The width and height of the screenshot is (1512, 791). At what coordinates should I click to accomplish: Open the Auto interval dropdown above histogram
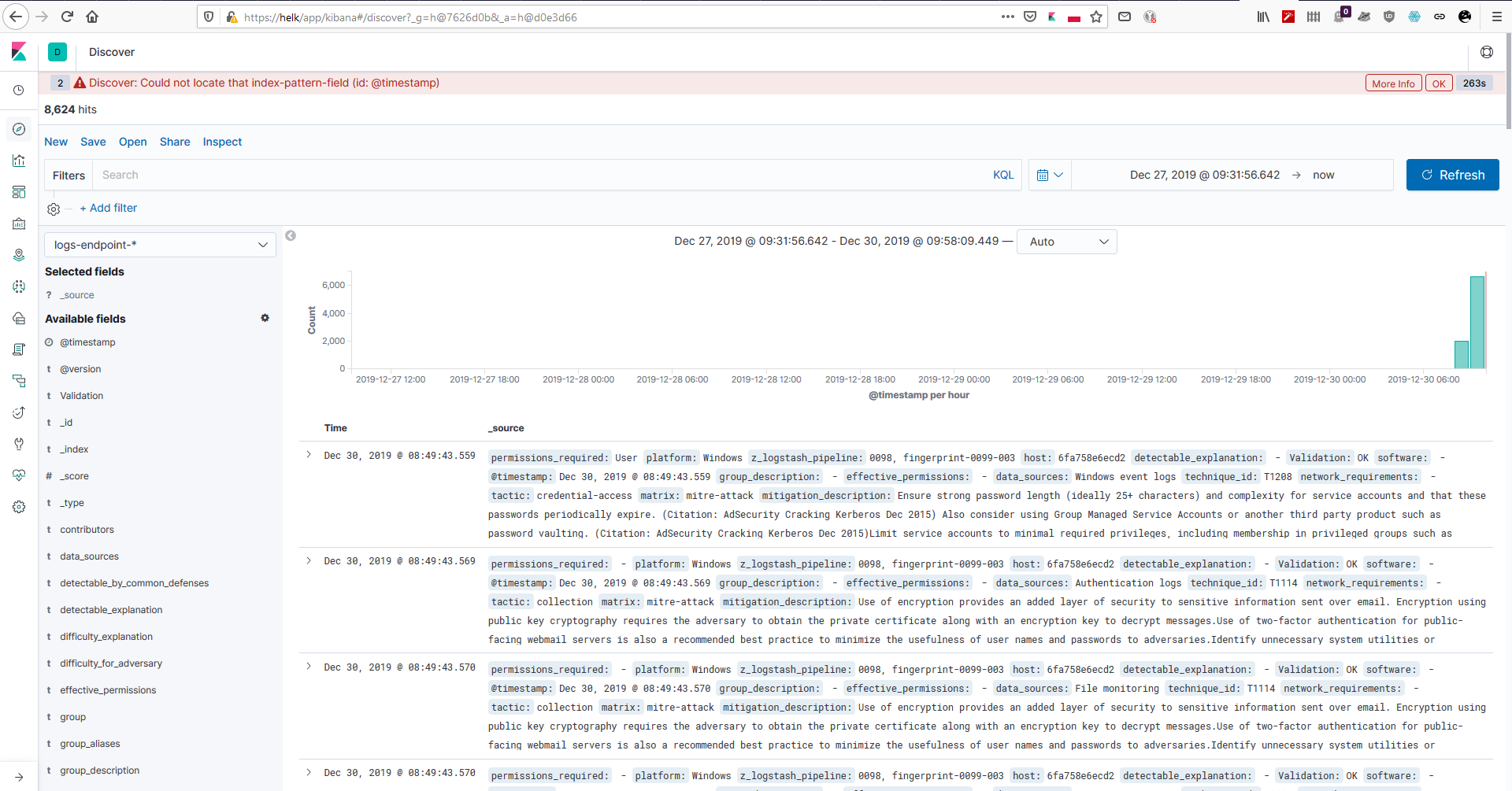pos(1067,242)
